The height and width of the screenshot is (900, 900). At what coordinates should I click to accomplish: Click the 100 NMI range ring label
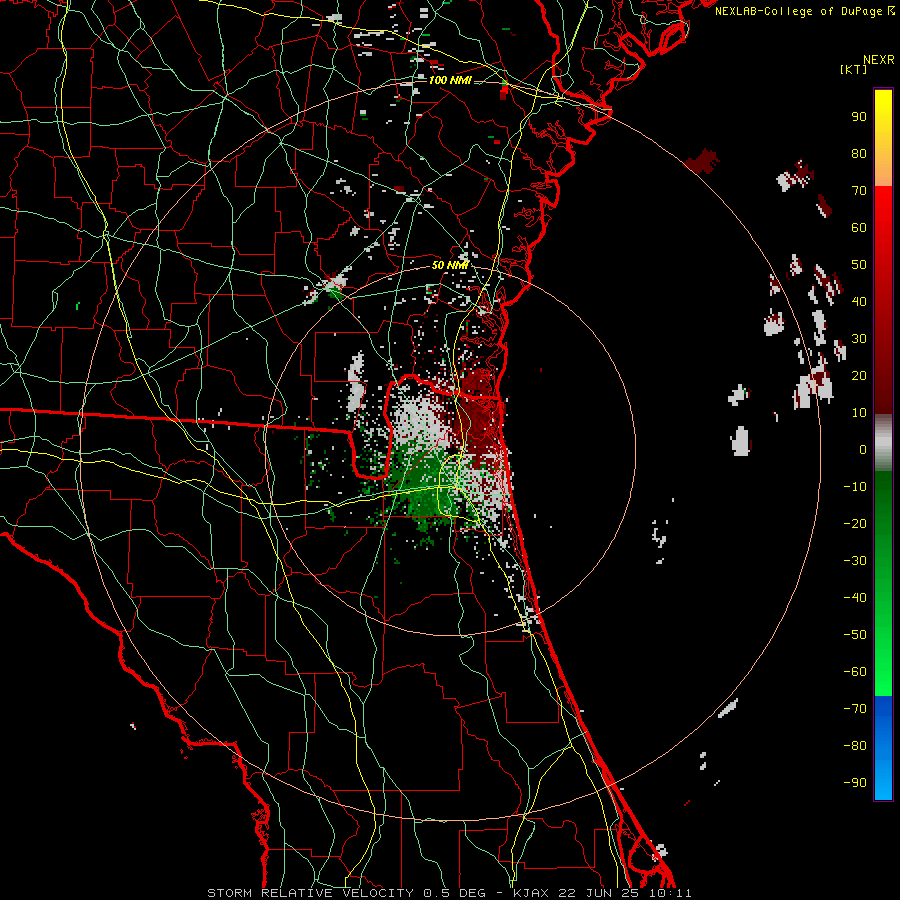coord(450,80)
